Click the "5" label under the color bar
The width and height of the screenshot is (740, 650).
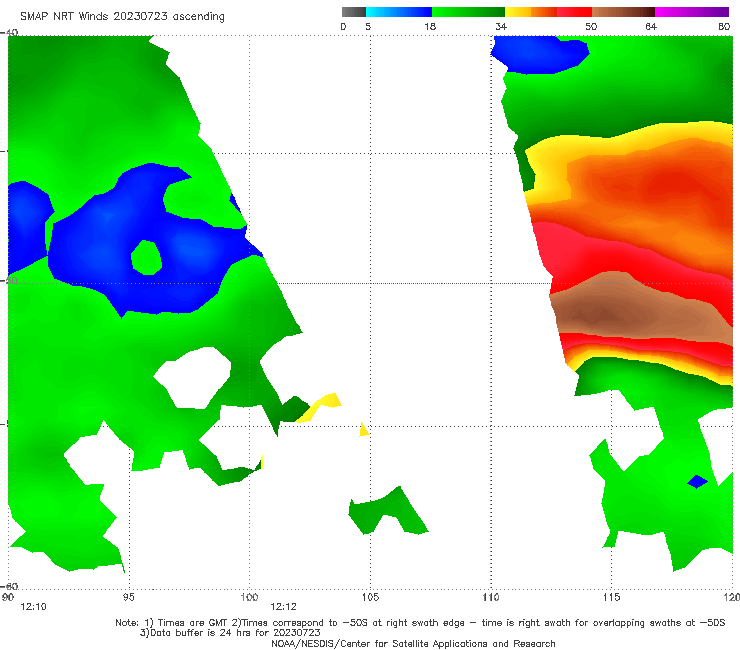point(368,26)
